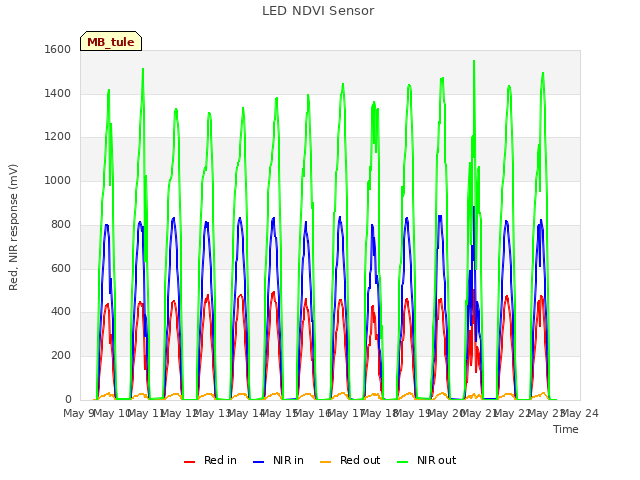Click the 1600 y-axis tick value
Viewport: 640px width, 480px height.
click(x=58, y=49)
